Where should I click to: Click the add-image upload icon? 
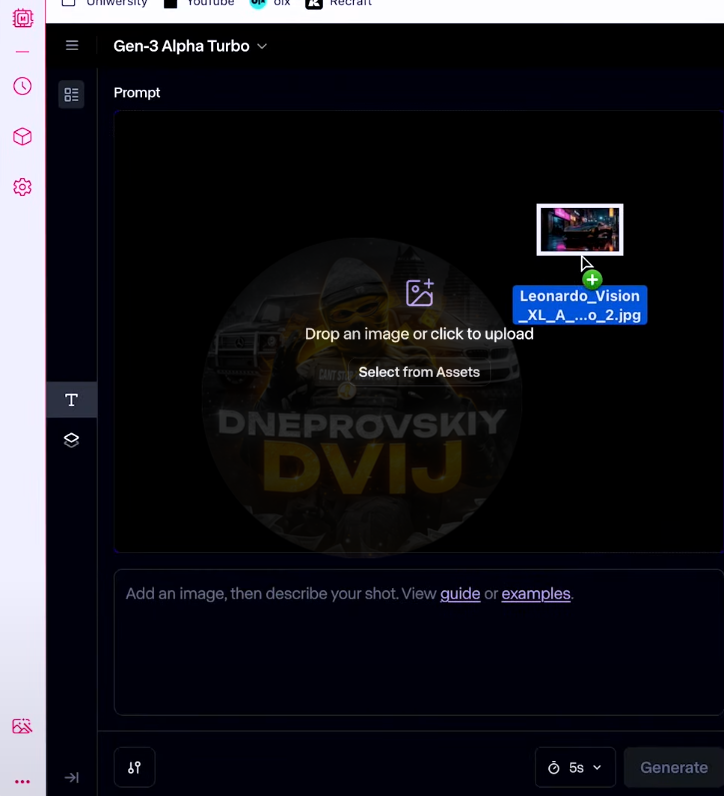coord(420,292)
